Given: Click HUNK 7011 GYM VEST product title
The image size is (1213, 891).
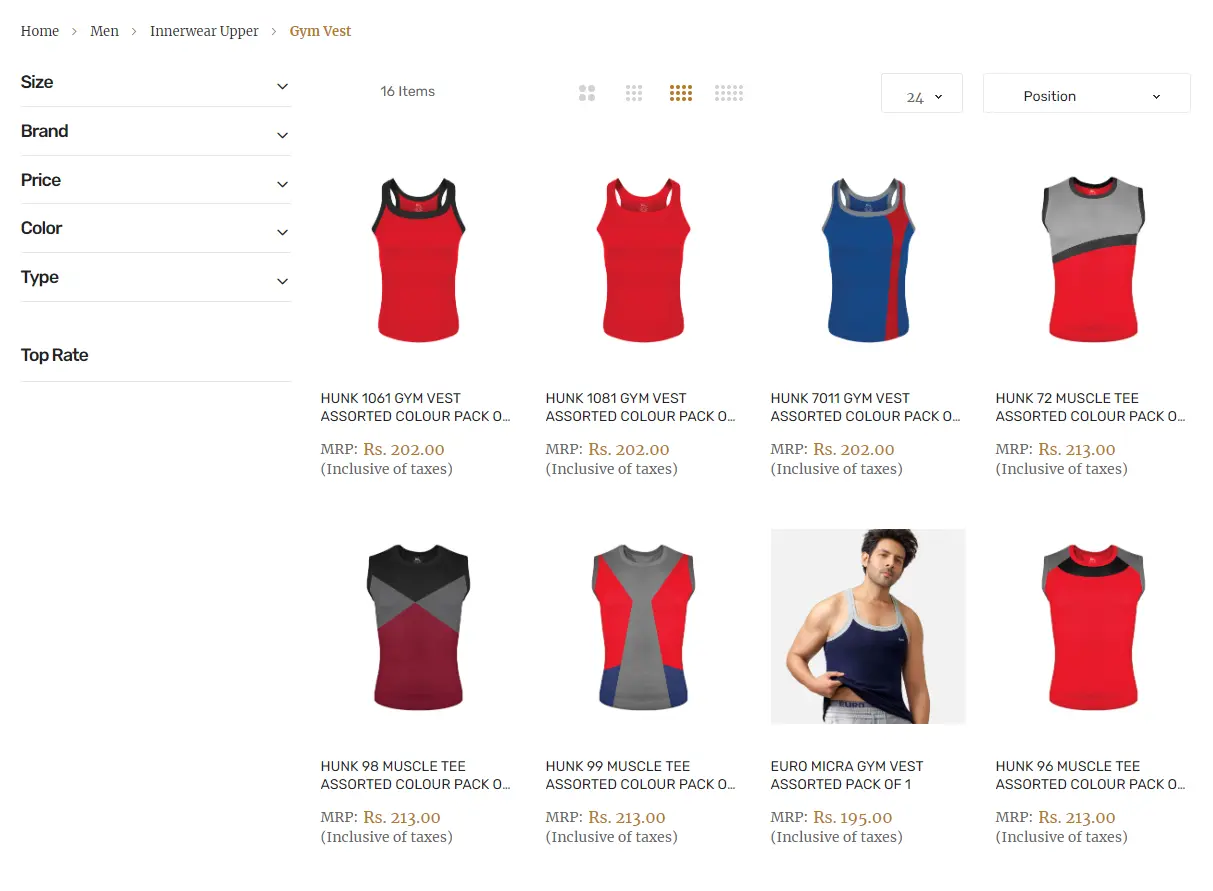Looking at the screenshot, I should point(866,407).
